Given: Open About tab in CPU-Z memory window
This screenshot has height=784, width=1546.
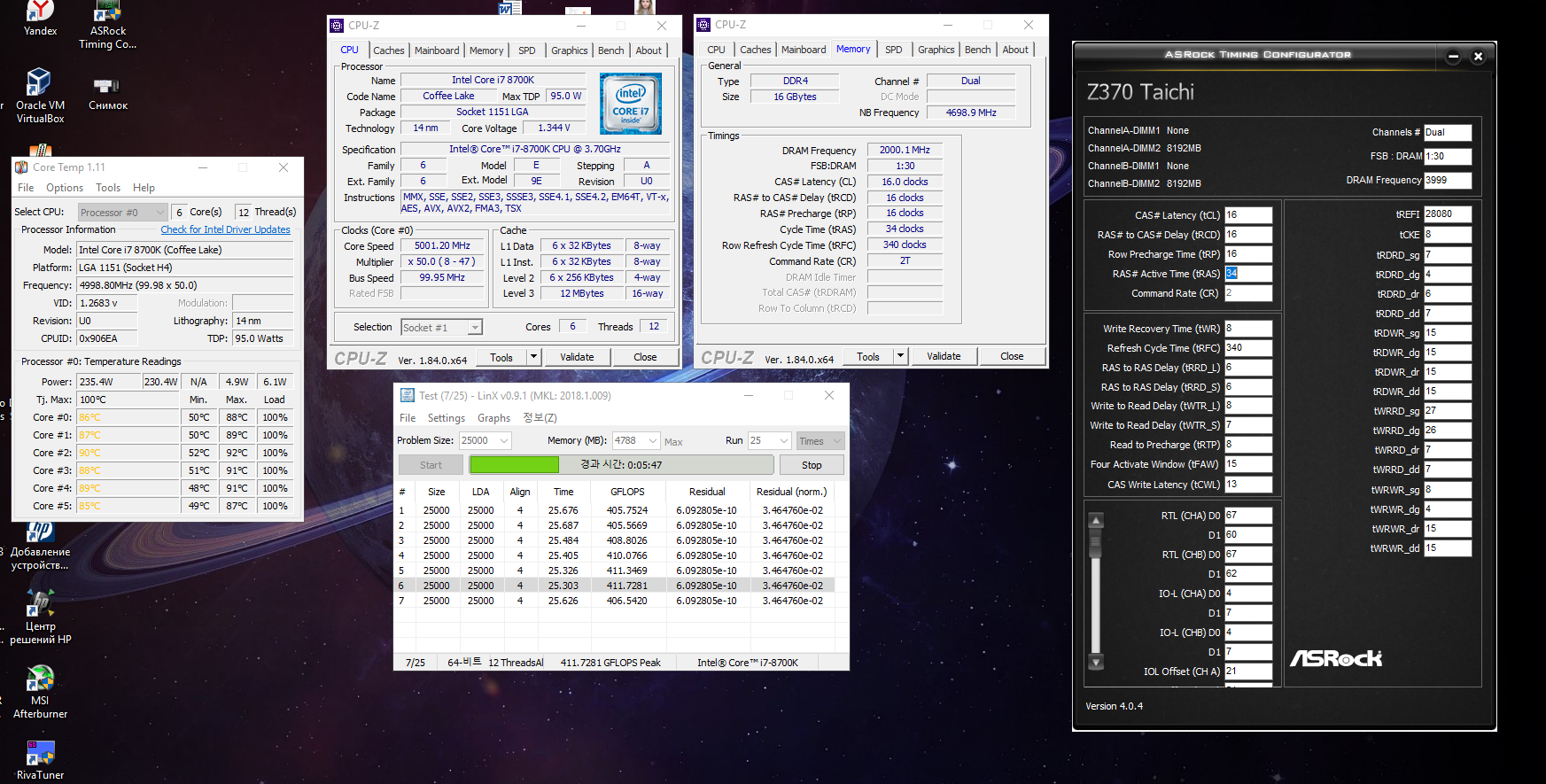Looking at the screenshot, I should [1015, 50].
